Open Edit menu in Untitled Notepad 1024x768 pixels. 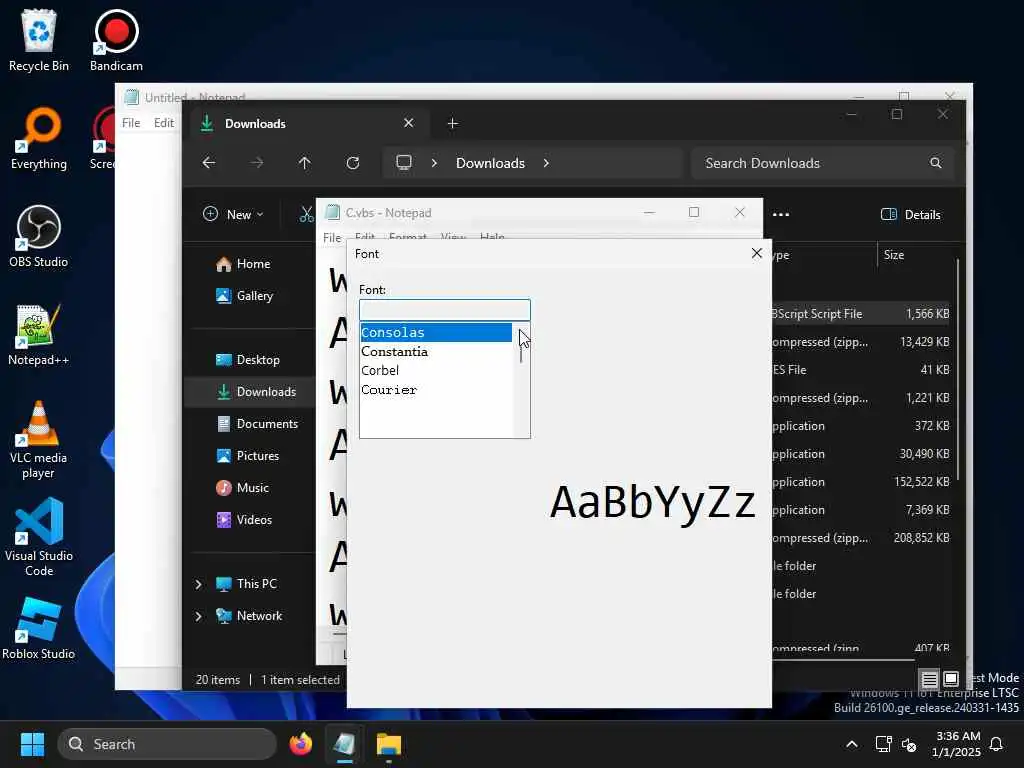(163, 123)
